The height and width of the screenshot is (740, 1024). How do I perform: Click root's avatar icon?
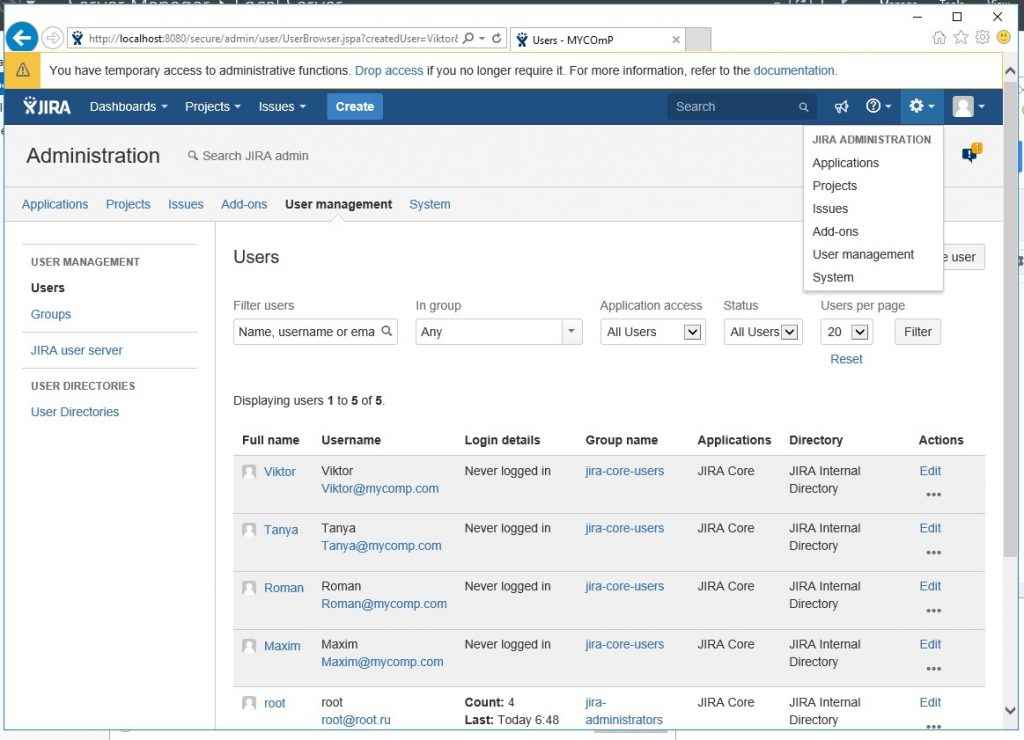pyautogui.click(x=249, y=703)
